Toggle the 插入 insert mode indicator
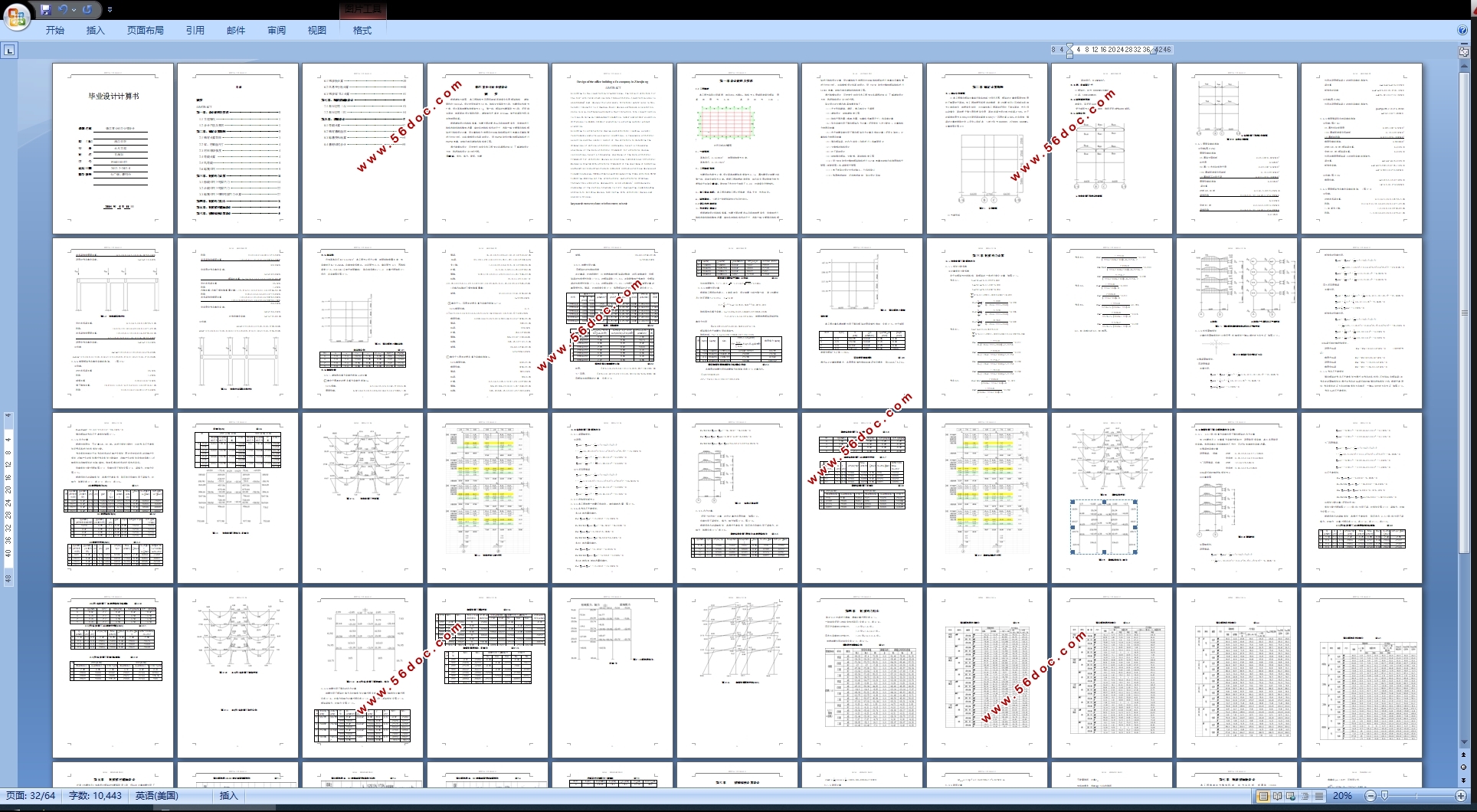 228,796
